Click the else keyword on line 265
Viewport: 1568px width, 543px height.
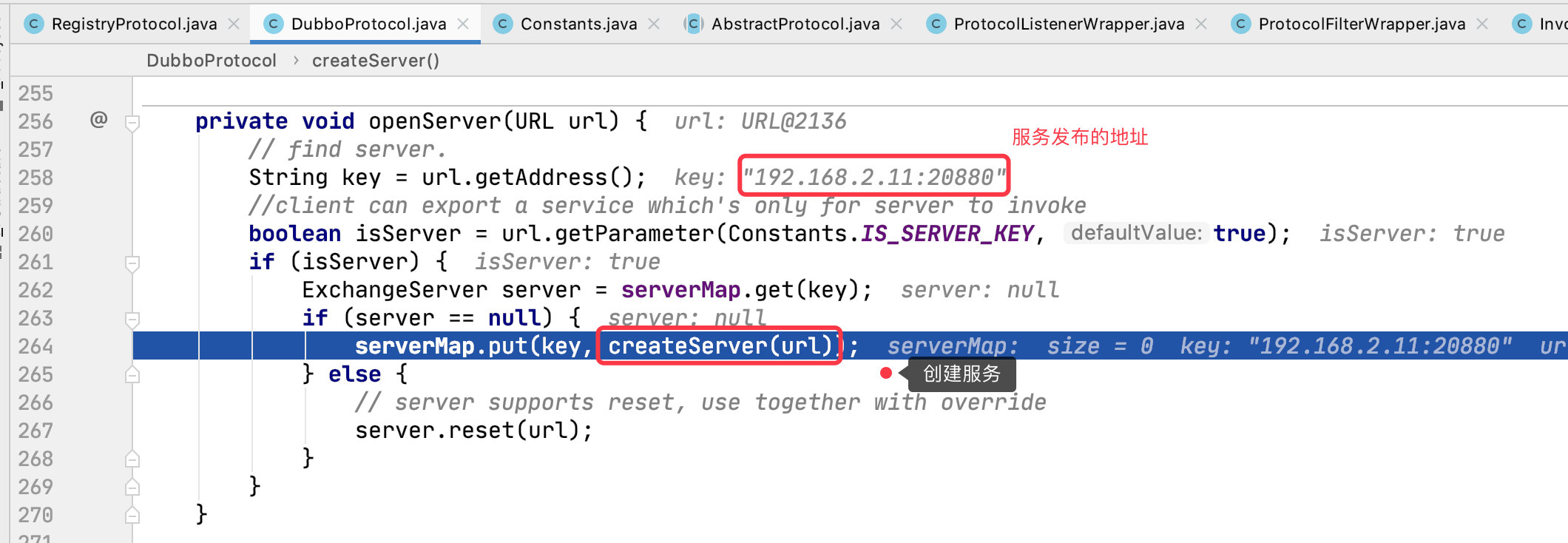(x=355, y=374)
